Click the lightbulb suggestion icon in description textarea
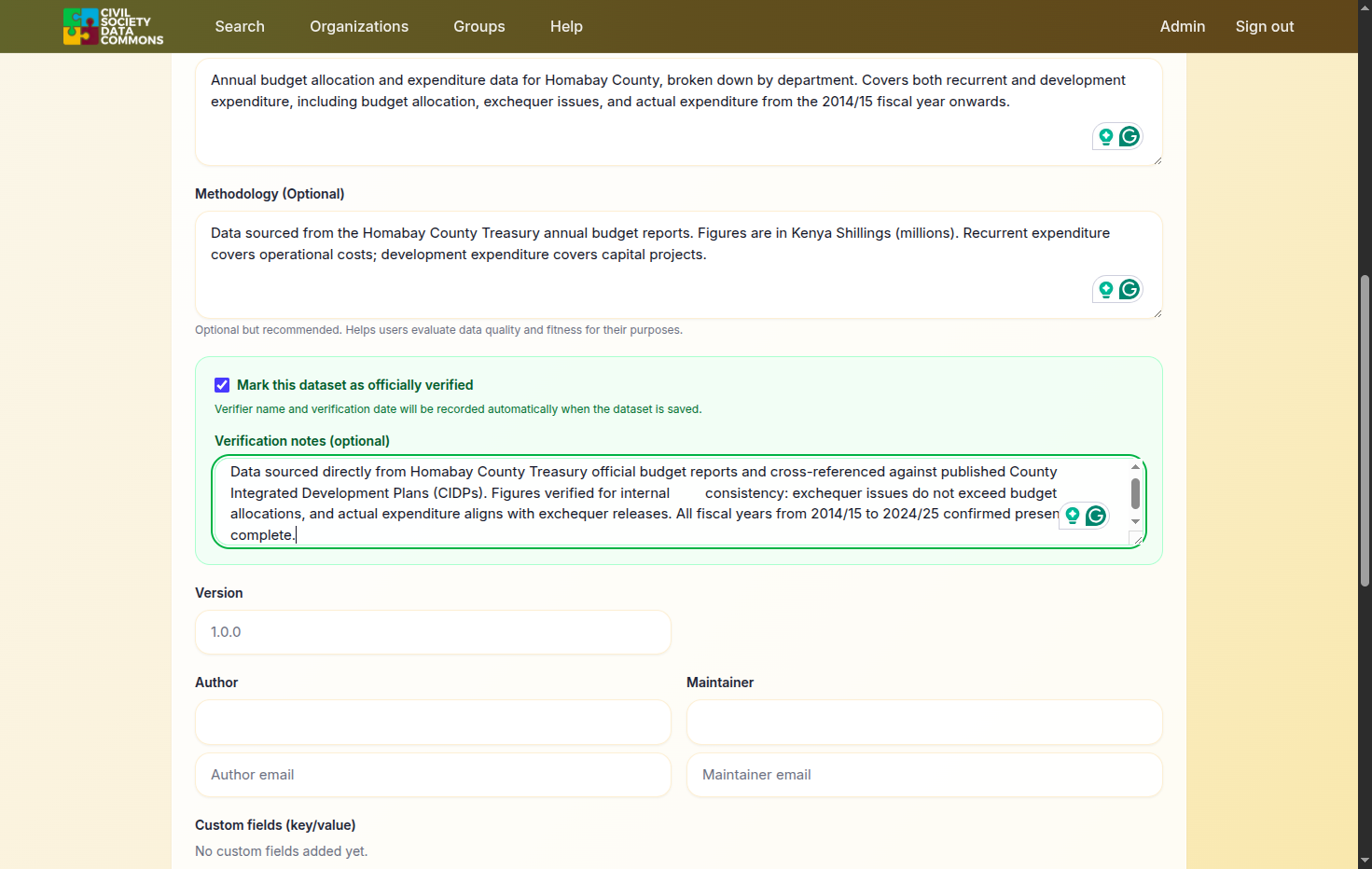Viewport: 1372px width, 869px height. point(1106,137)
